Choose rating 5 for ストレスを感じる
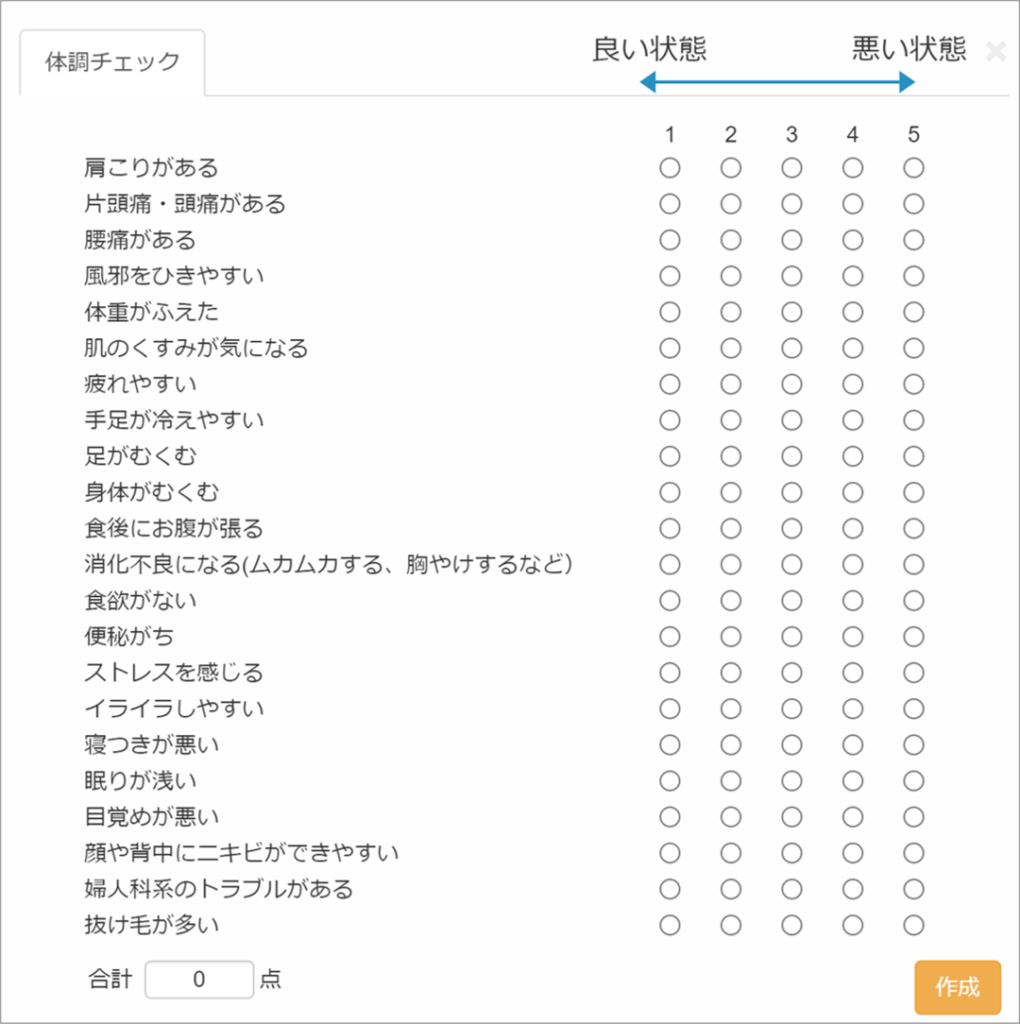 tap(913, 672)
